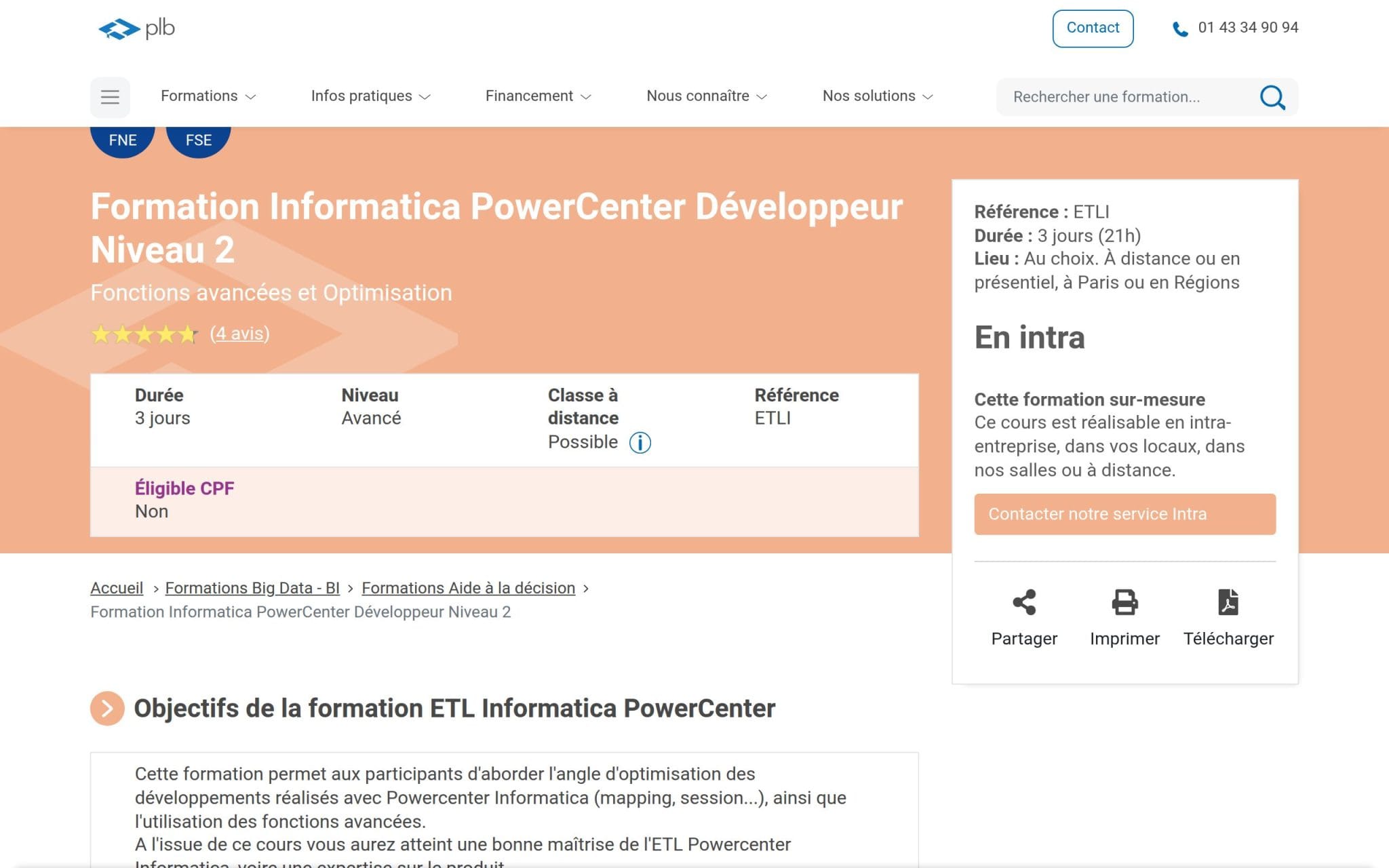Click the Partager share icon

pyautogui.click(x=1024, y=602)
